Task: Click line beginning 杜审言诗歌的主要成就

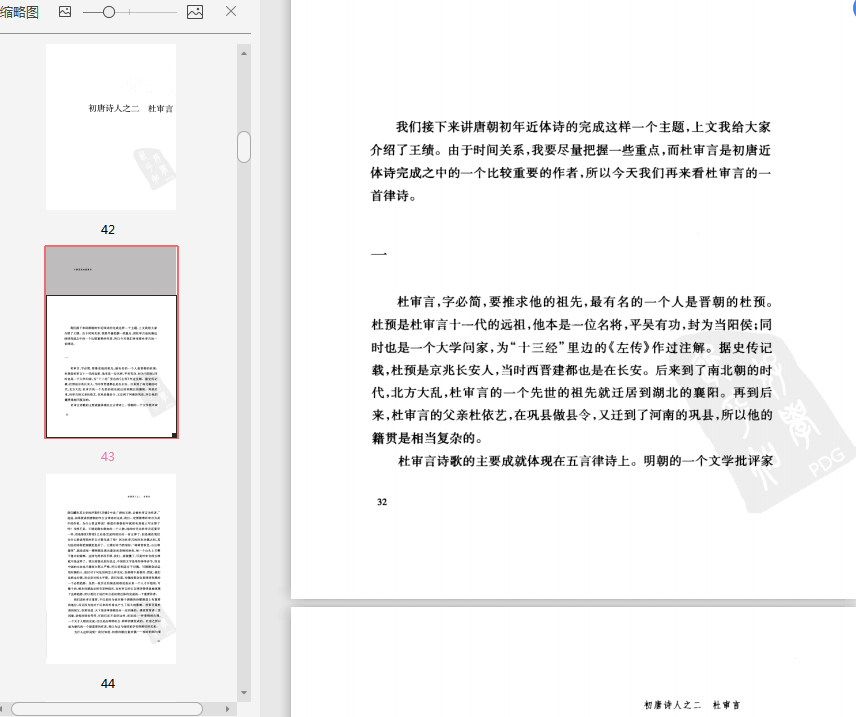Action: coord(585,461)
